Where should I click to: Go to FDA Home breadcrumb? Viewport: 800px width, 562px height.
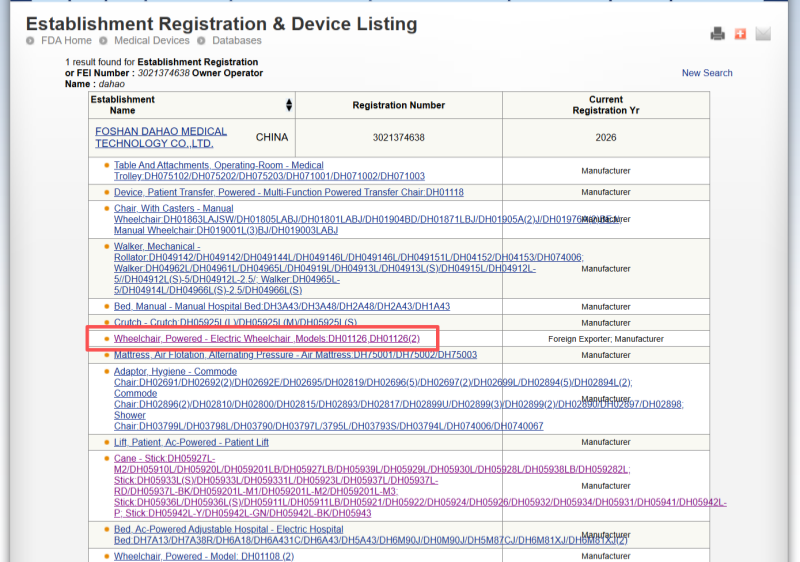coord(66,41)
